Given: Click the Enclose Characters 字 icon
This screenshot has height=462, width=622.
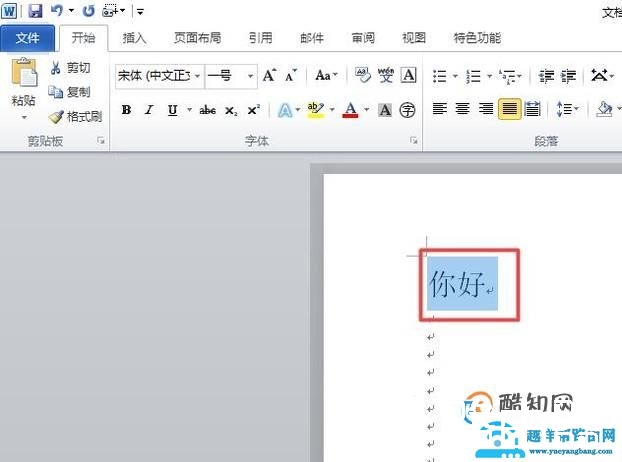Looking at the screenshot, I should 407,110.
